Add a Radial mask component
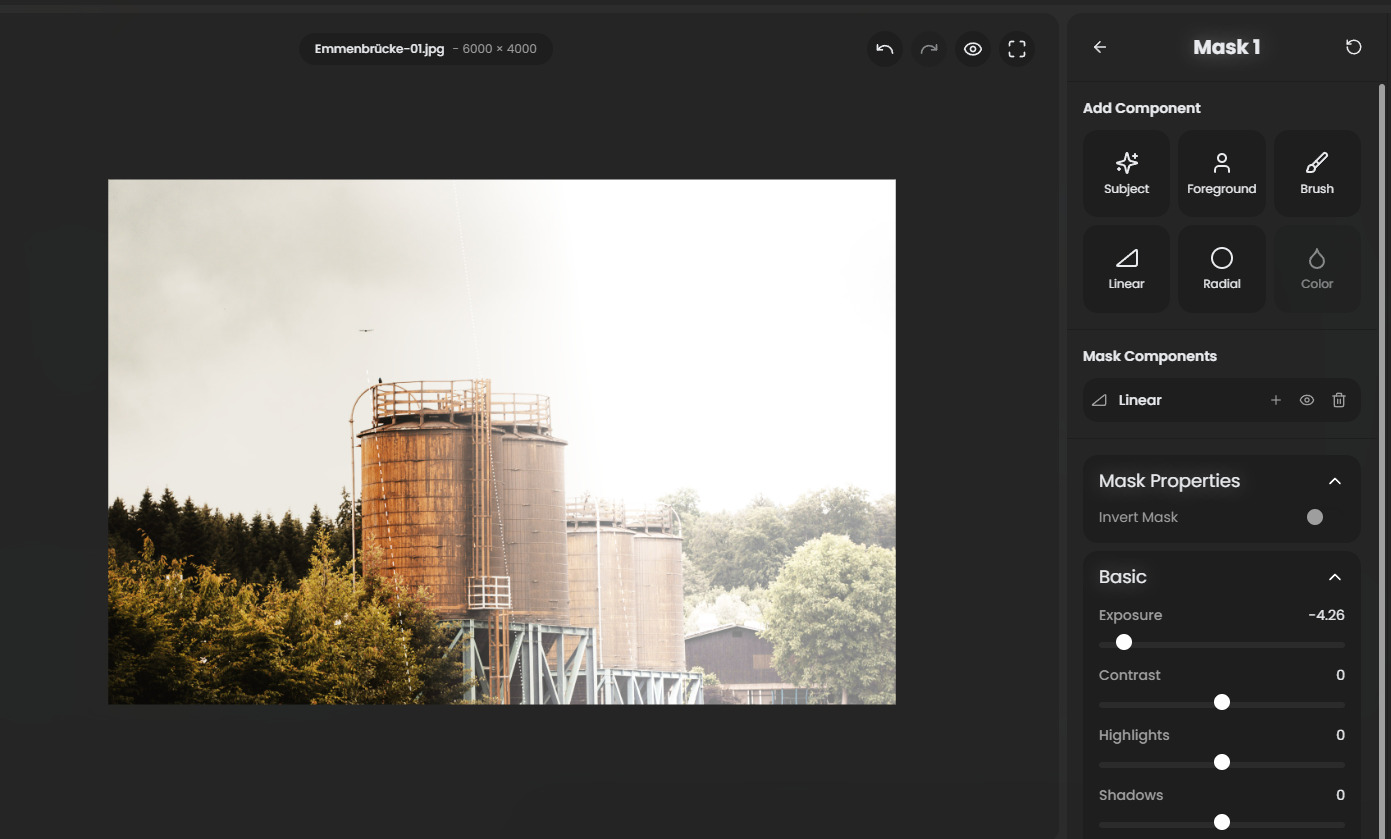 (1221, 269)
